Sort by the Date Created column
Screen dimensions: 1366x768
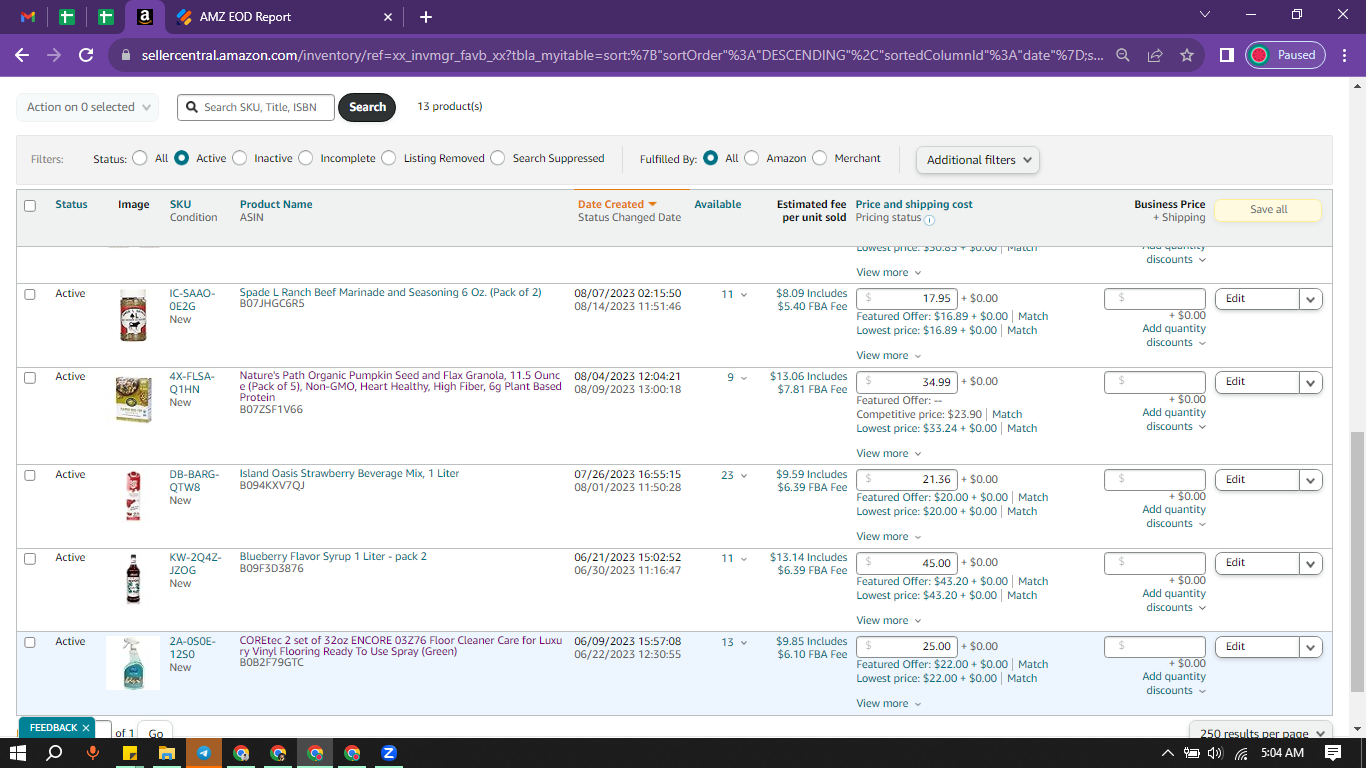click(x=617, y=204)
